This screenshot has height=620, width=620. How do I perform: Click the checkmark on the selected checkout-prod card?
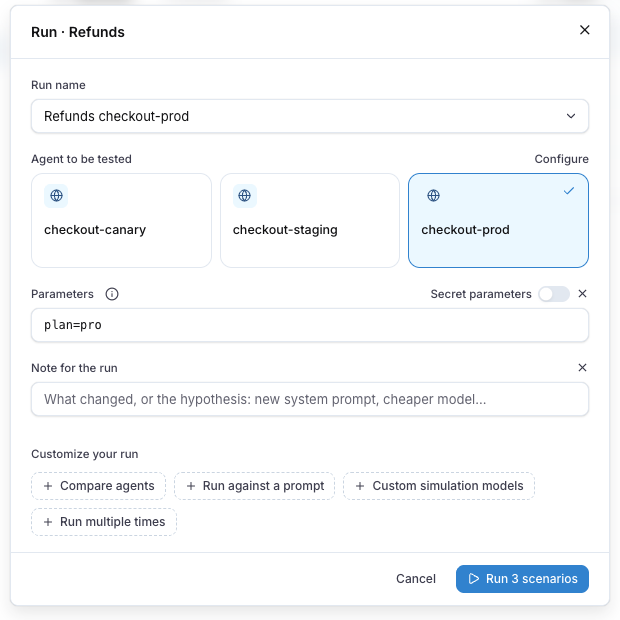coord(569,191)
